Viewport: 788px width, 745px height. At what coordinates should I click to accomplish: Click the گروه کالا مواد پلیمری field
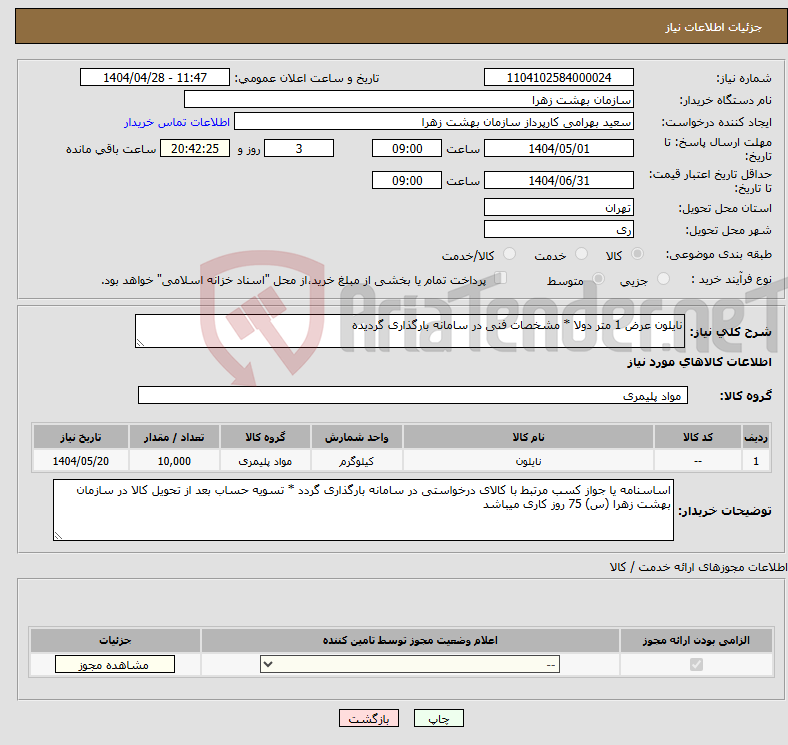pos(412,396)
